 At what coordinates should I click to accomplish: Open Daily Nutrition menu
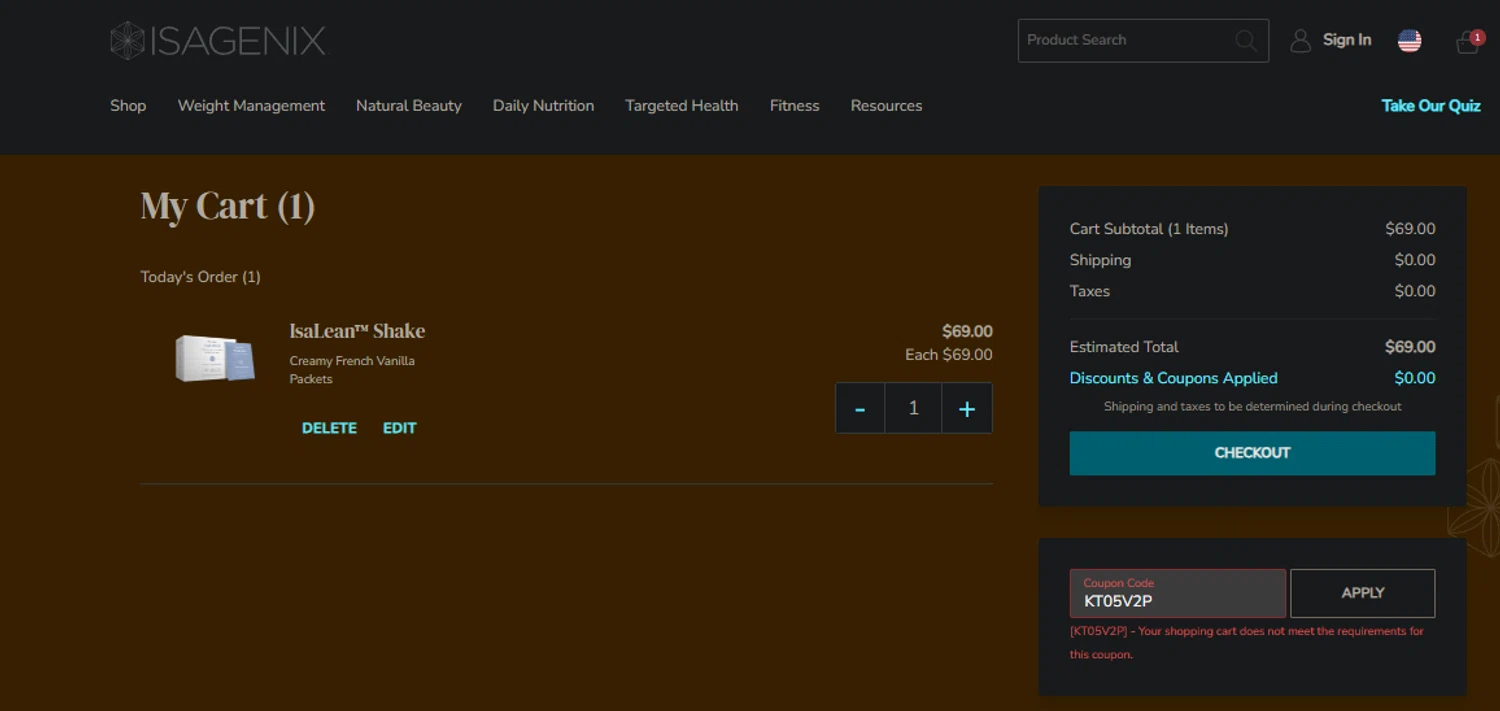[x=543, y=105]
